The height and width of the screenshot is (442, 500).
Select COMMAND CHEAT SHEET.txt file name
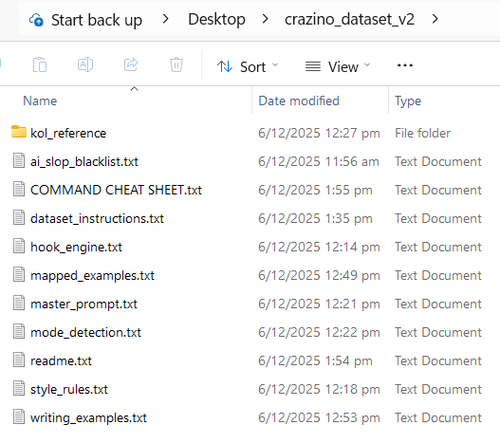116,190
